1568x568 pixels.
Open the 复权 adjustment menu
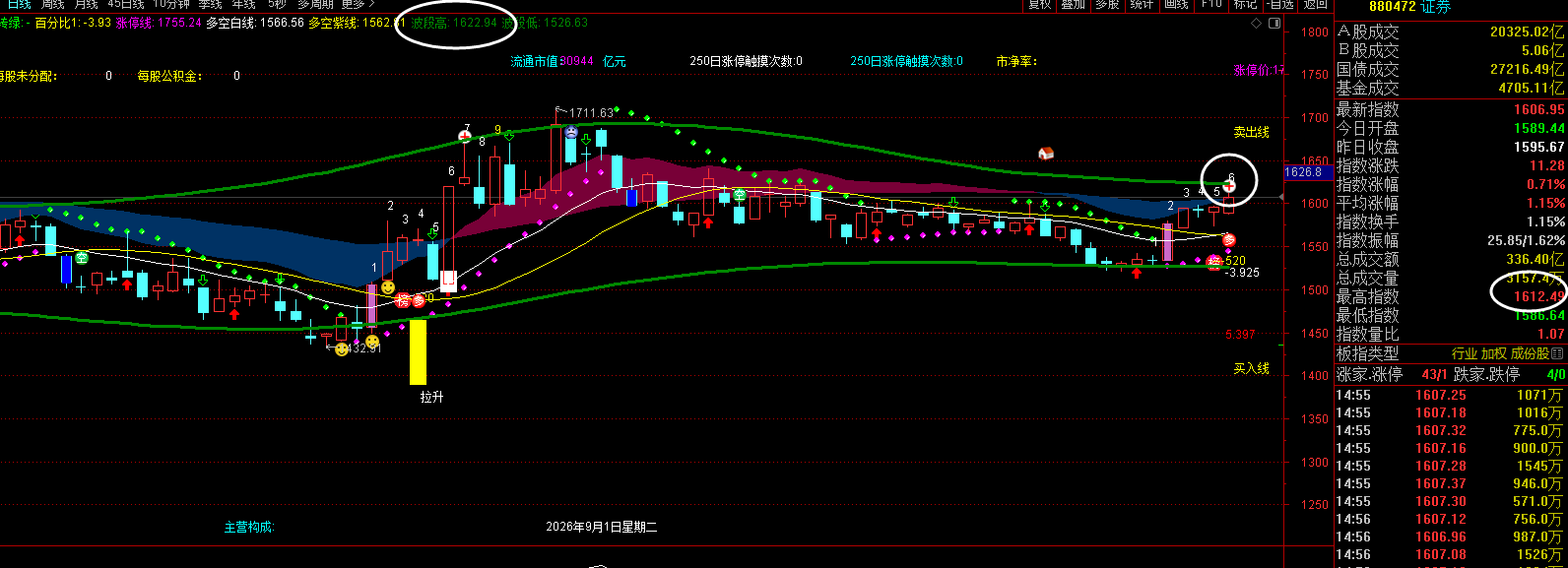point(1040,4)
